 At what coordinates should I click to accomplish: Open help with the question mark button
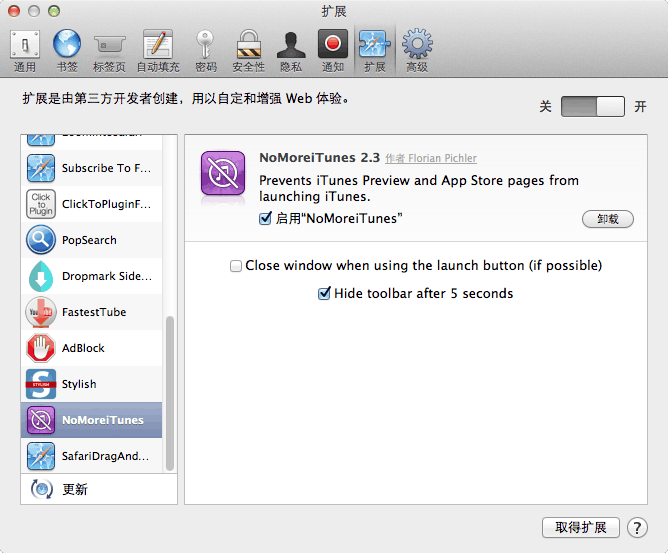pyautogui.click(x=637, y=528)
